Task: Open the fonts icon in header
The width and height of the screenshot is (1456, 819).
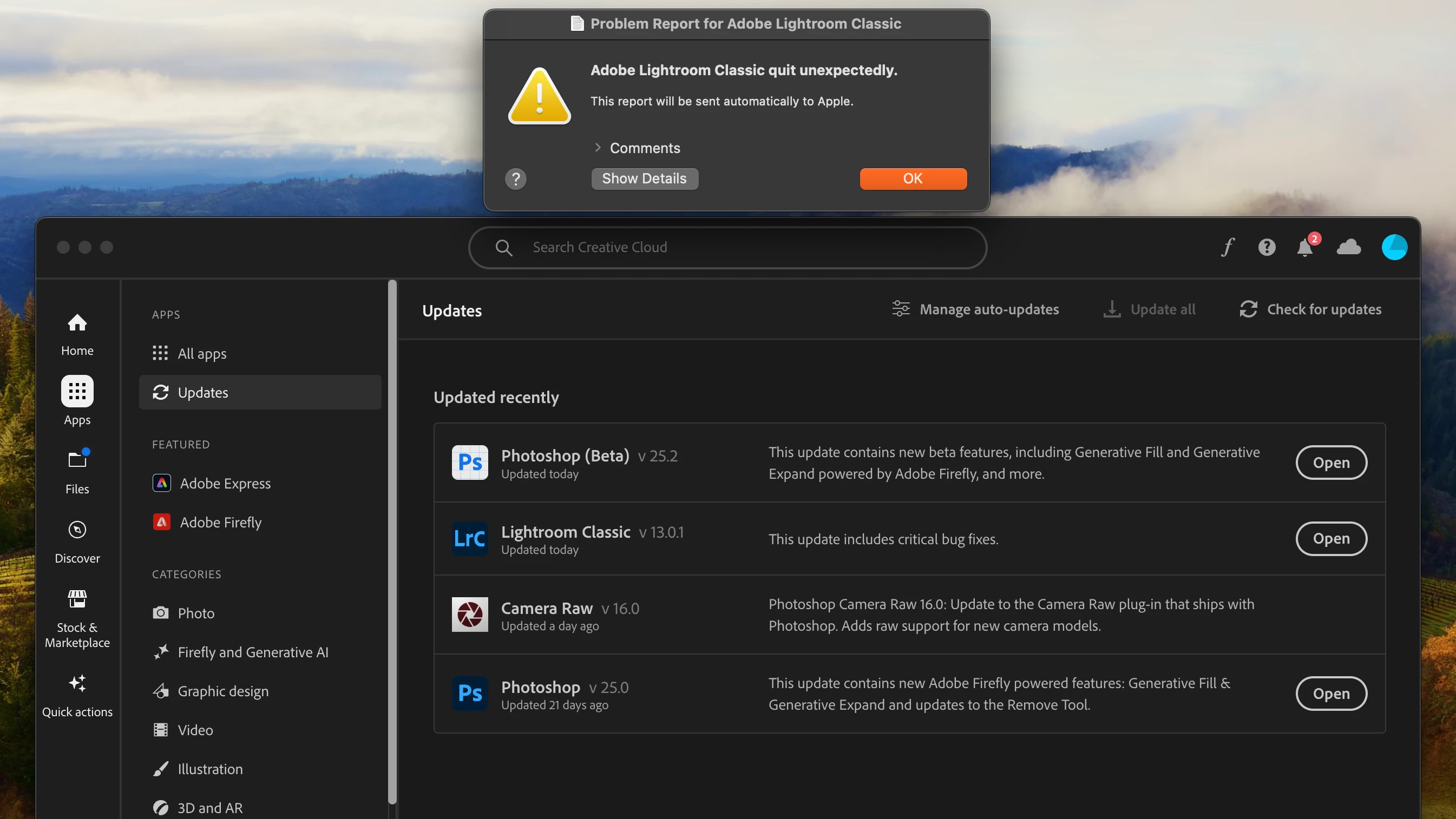Action: pyautogui.click(x=1227, y=247)
